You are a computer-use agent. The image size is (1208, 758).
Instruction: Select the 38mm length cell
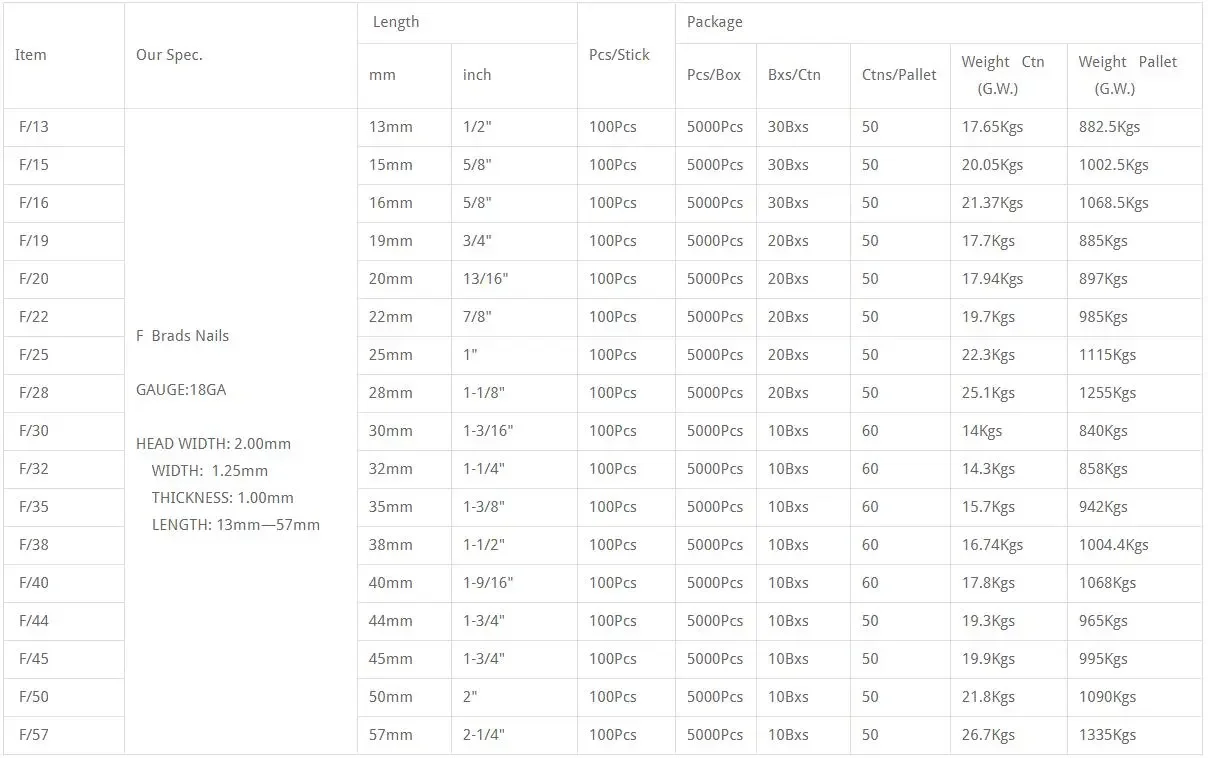point(390,545)
